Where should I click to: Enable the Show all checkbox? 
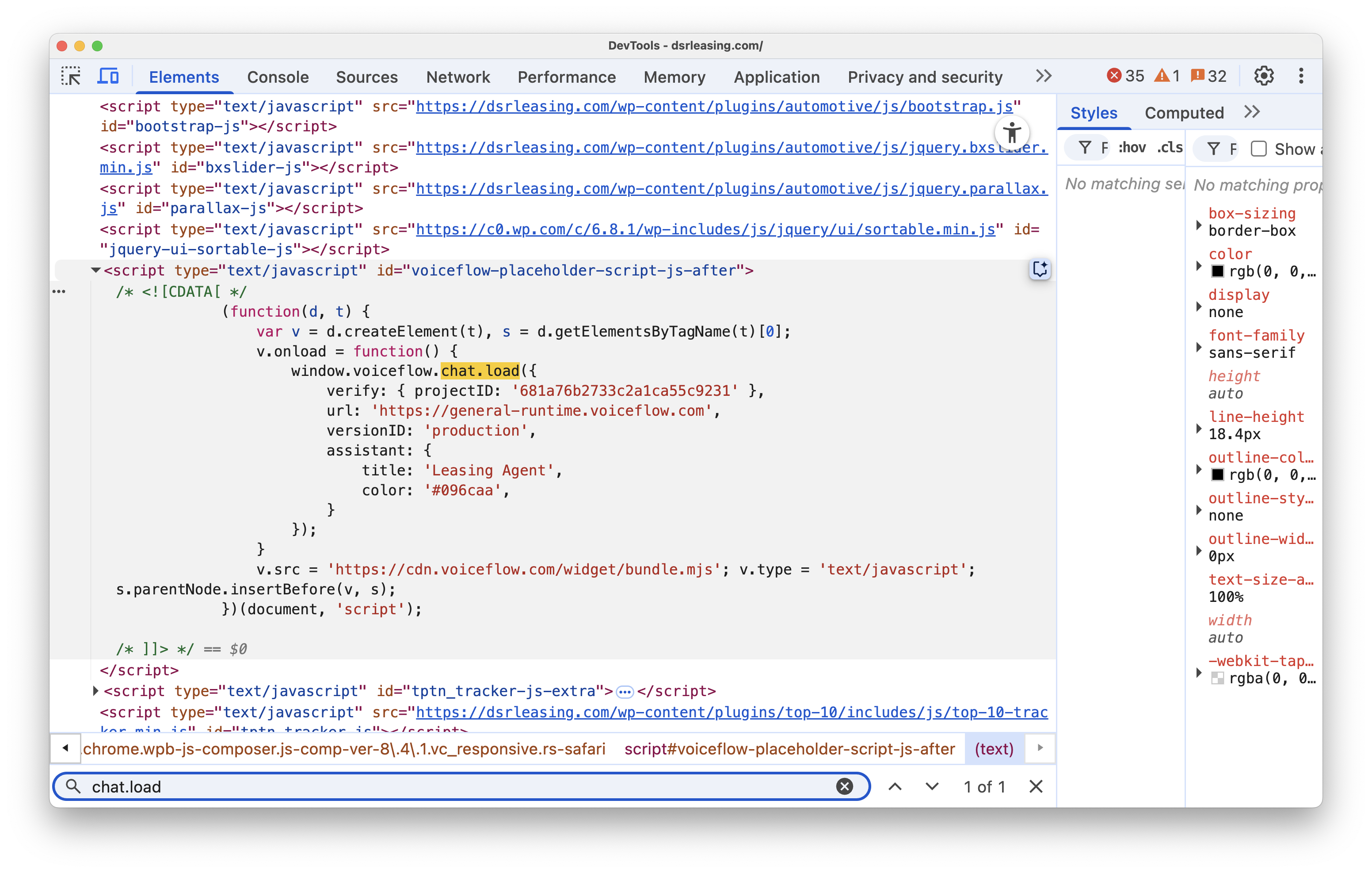pos(1258,149)
